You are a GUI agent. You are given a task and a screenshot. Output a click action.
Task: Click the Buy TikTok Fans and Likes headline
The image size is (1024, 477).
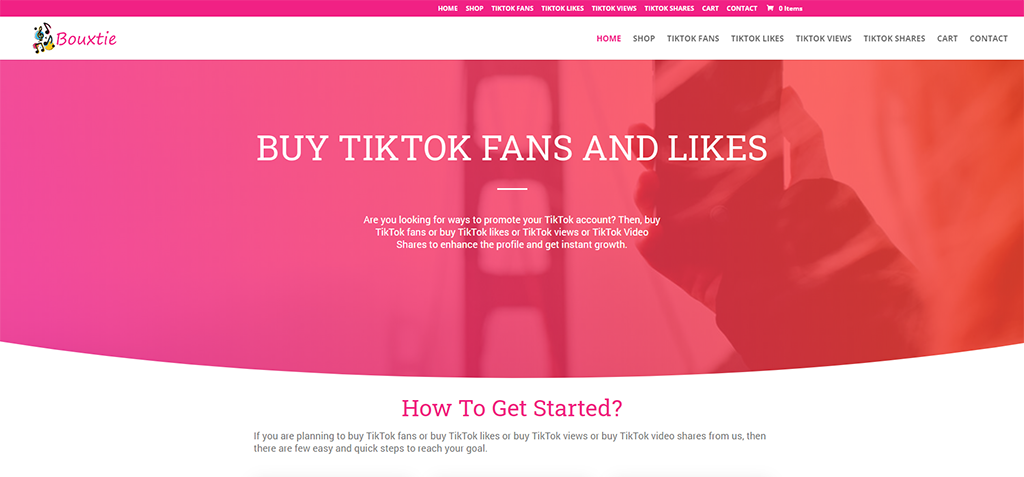coord(512,148)
